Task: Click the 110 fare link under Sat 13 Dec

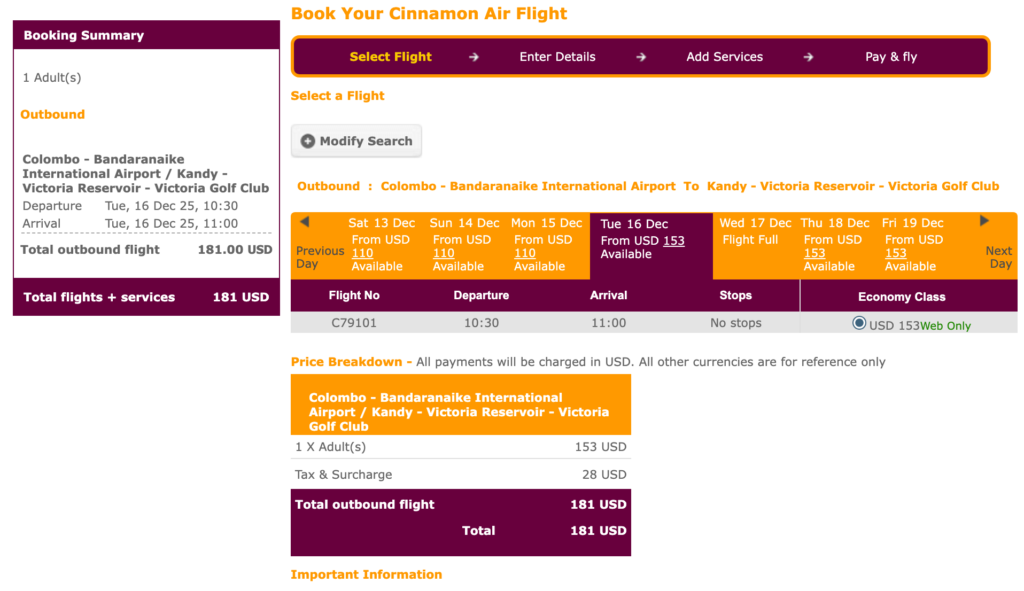Action: pyautogui.click(x=361, y=254)
